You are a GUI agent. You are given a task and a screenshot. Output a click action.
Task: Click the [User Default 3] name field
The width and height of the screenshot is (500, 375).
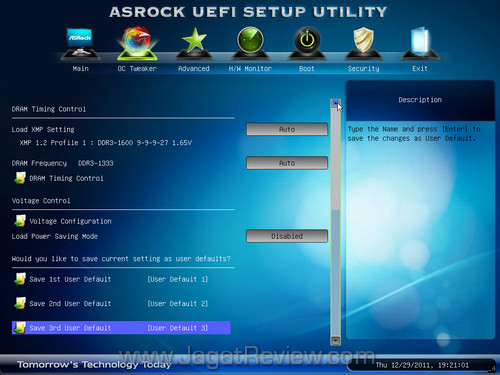pos(178,328)
